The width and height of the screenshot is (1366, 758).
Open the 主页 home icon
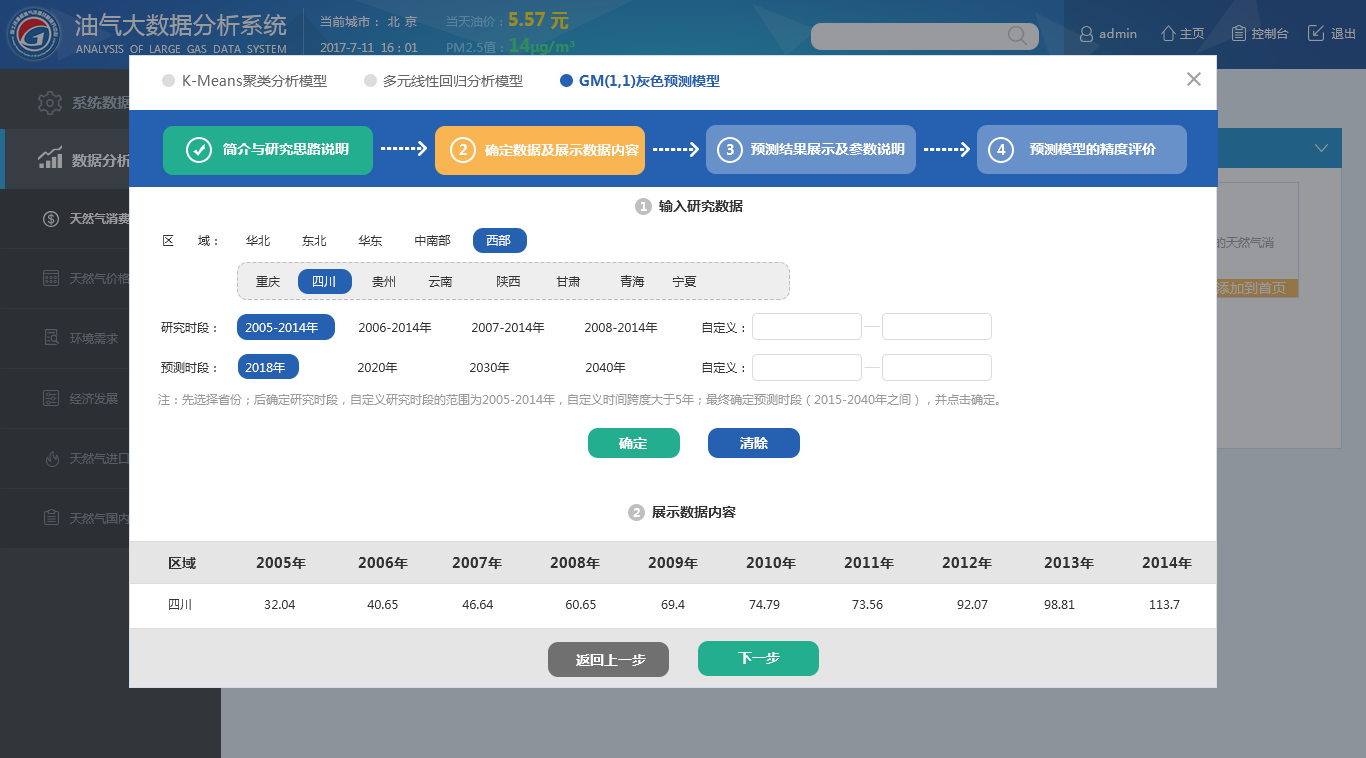click(1167, 33)
